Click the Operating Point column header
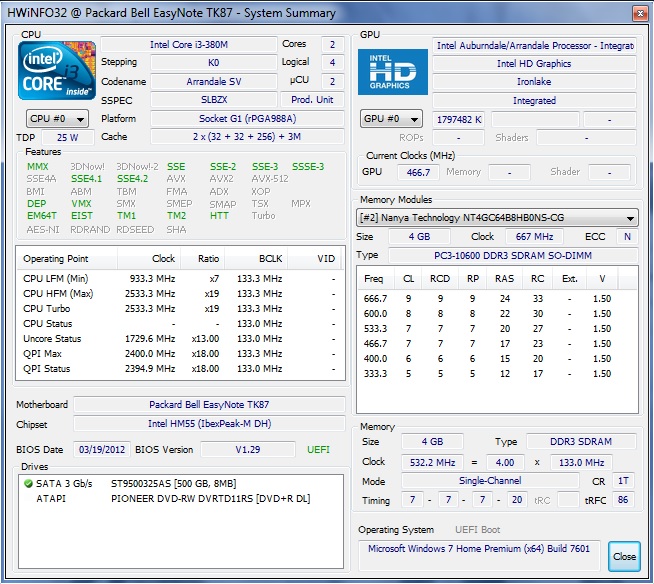654x584 pixels. tap(57, 258)
